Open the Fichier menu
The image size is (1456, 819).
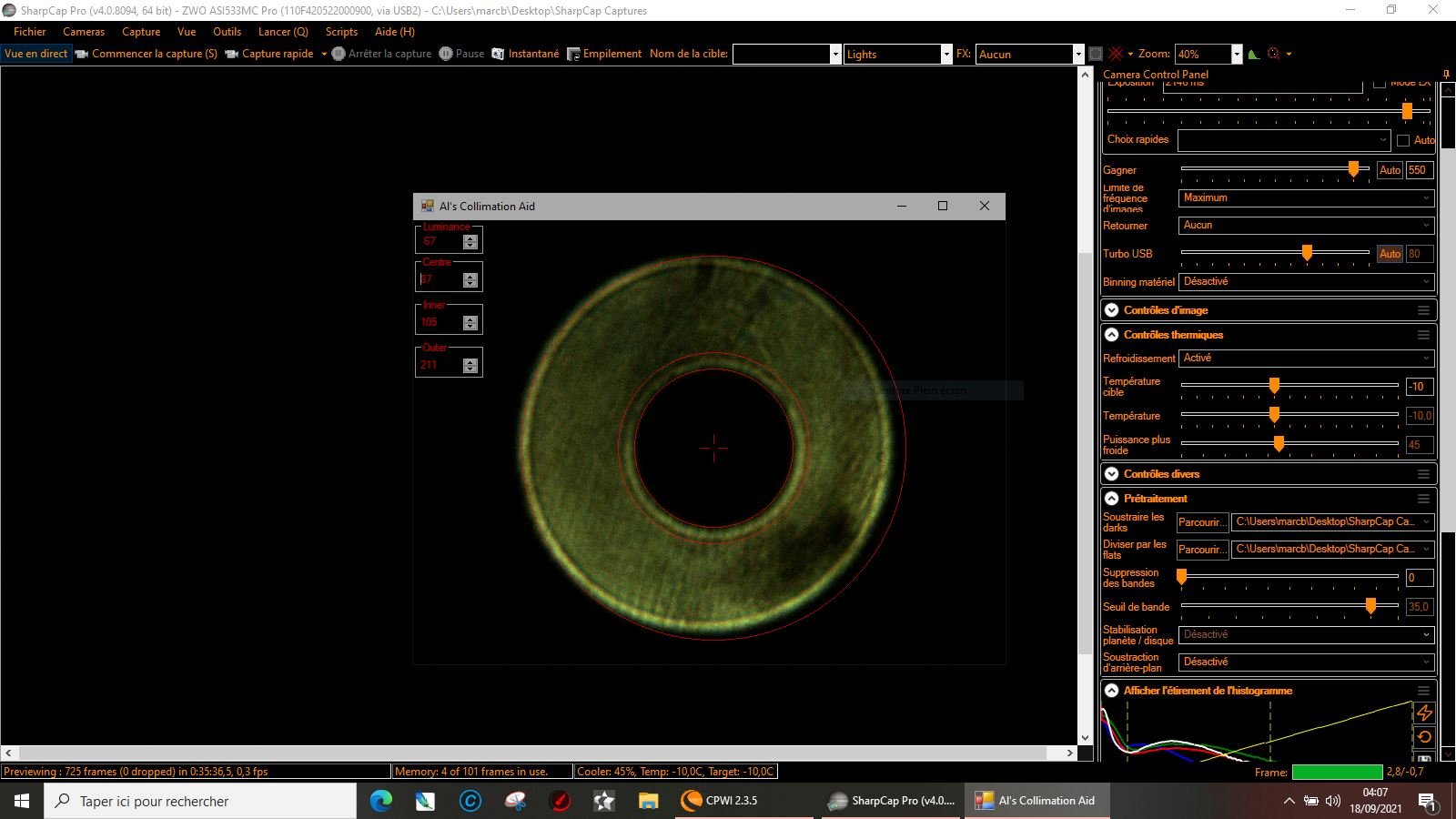click(x=29, y=32)
